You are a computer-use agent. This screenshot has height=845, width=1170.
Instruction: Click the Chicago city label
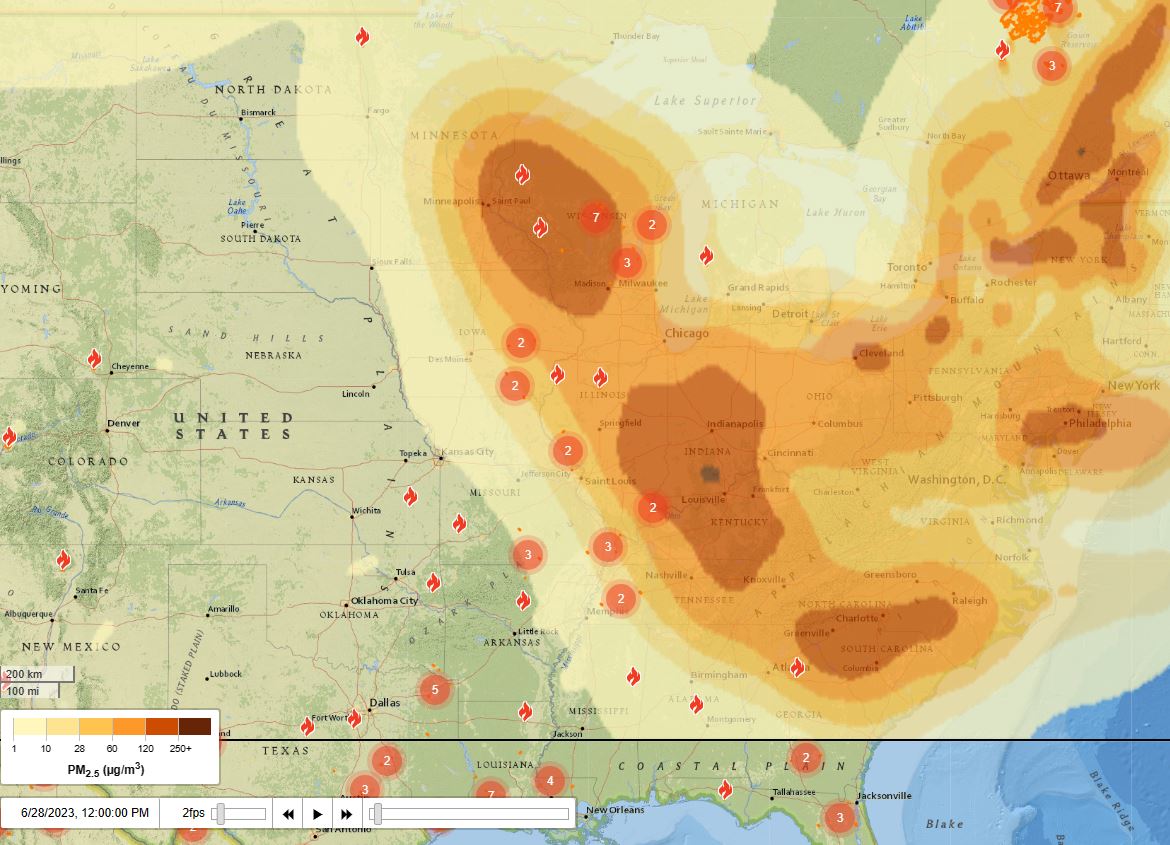686,333
